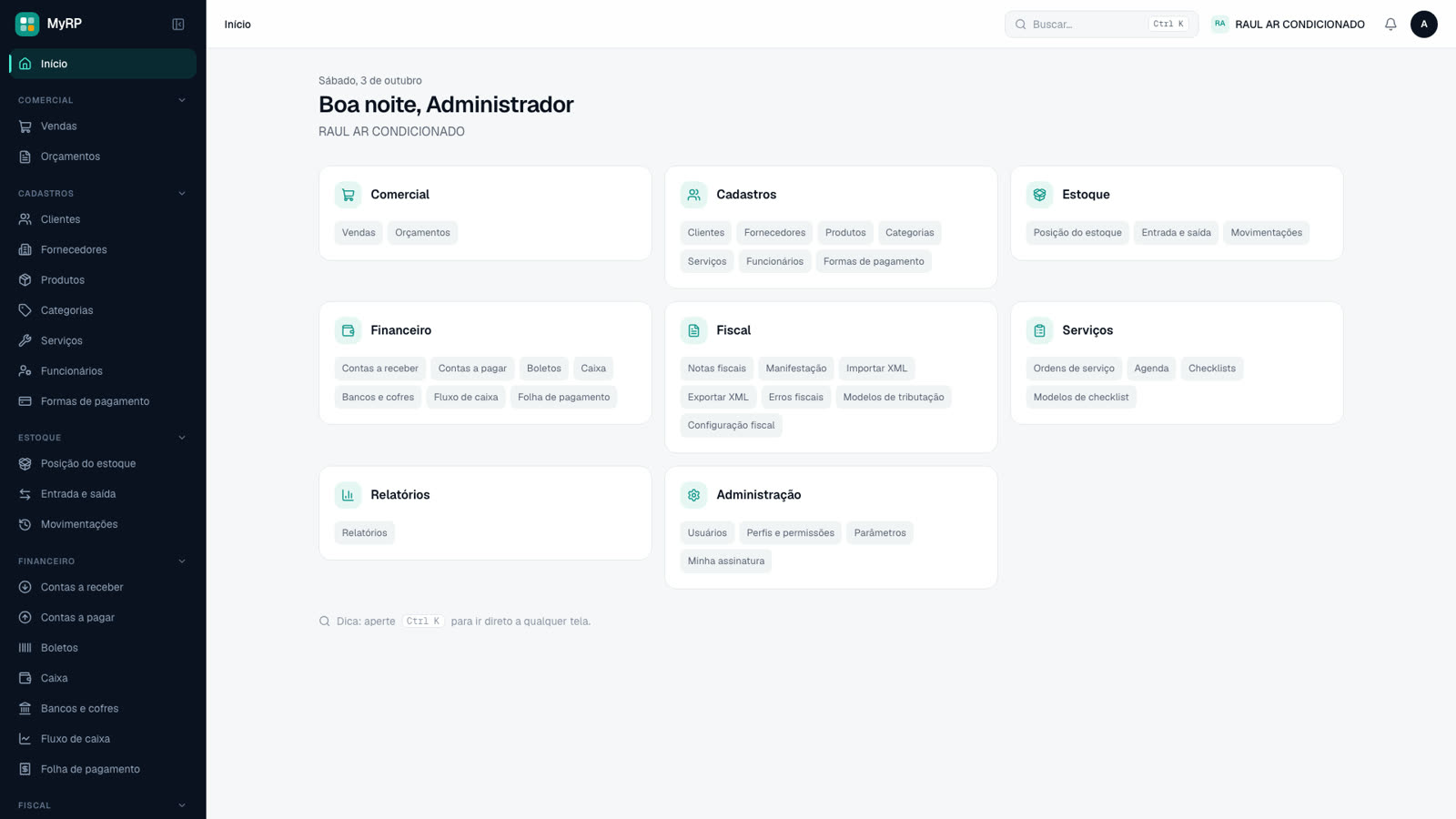Image resolution: width=1456 pixels, height=819 pixels.
Task: Open Parâmetros chip in Administração card
Action: pos(880,533)
